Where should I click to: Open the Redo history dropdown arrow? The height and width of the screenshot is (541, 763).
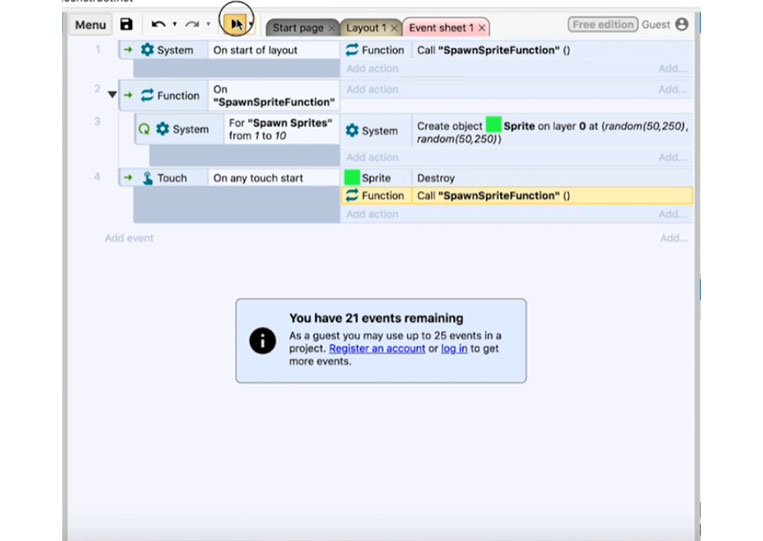(x=208, y=24)
